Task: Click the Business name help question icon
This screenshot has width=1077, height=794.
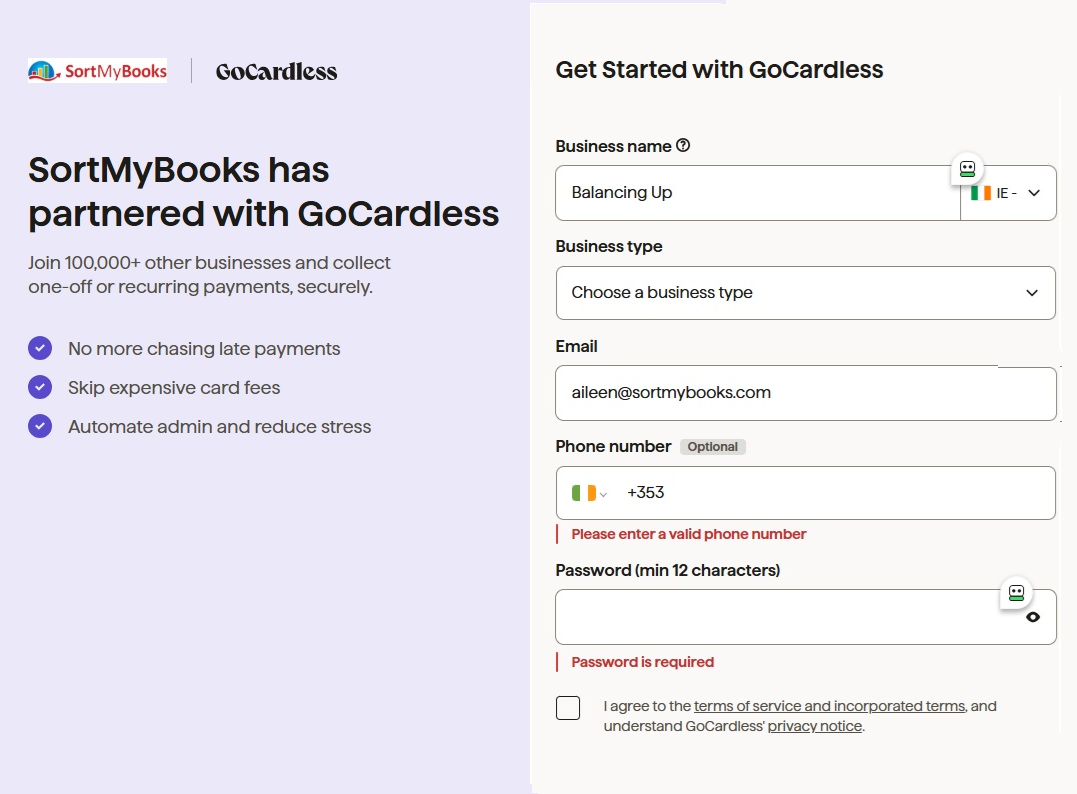Action: (683, 146)
